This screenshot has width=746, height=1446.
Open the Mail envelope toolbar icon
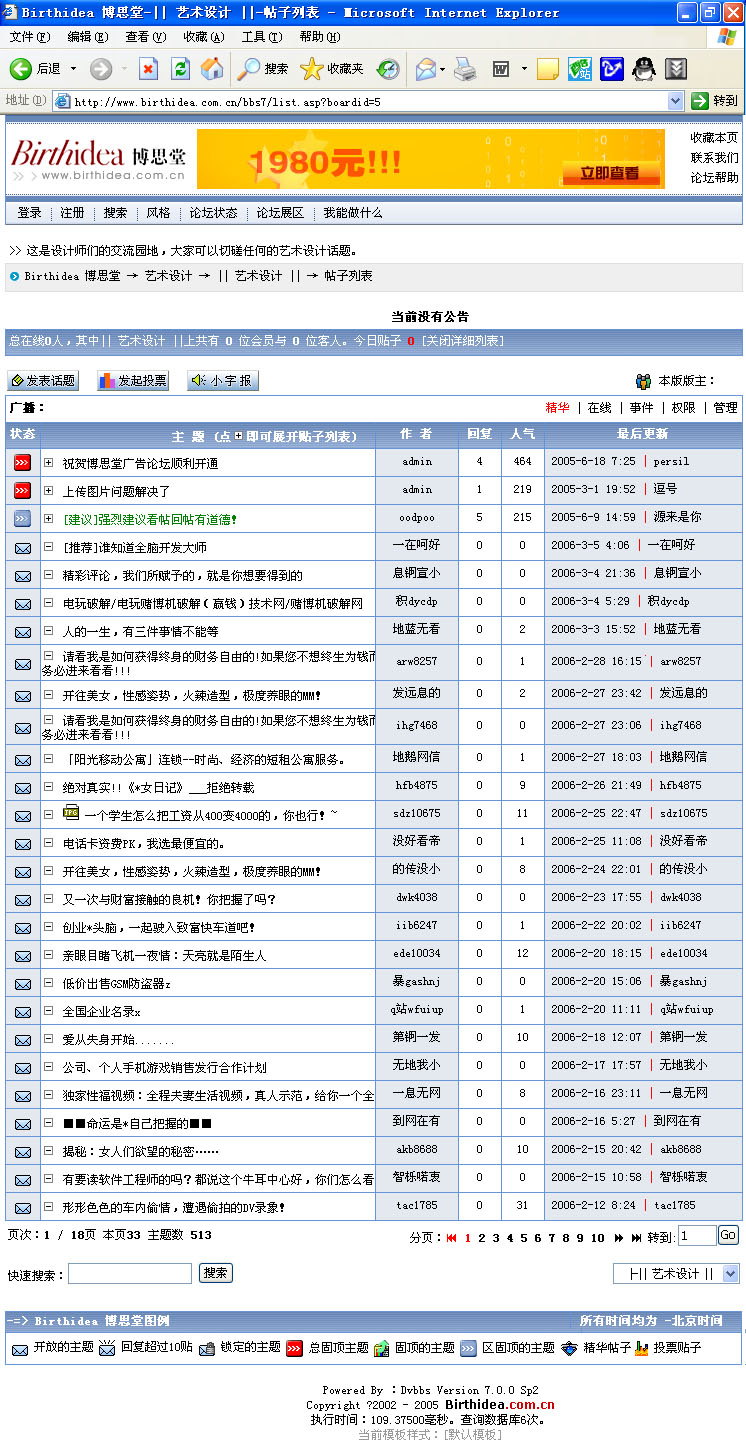pos(426,69)
